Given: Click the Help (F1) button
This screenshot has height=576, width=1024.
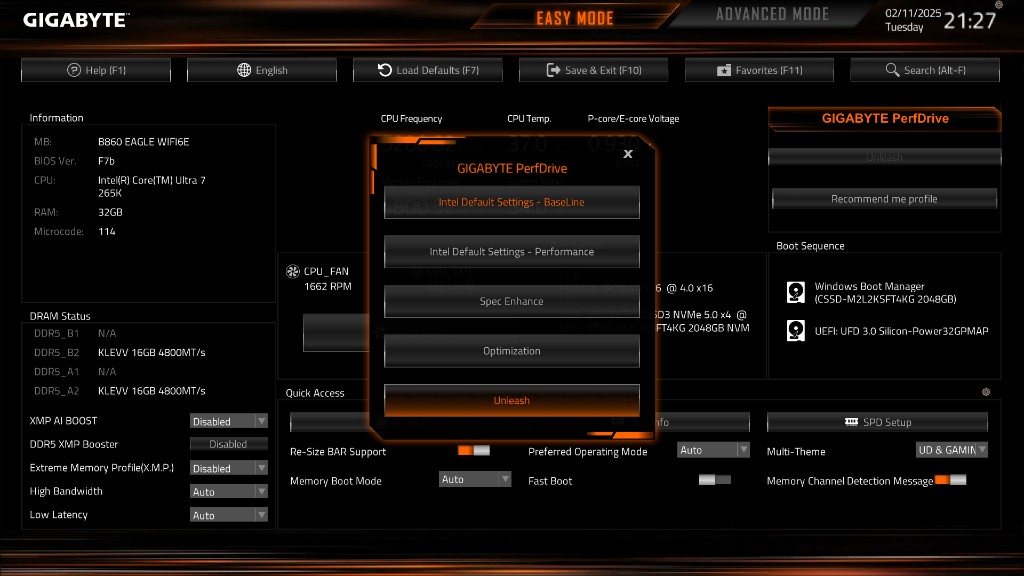Looking at the screenshot, I should point(96,70).
